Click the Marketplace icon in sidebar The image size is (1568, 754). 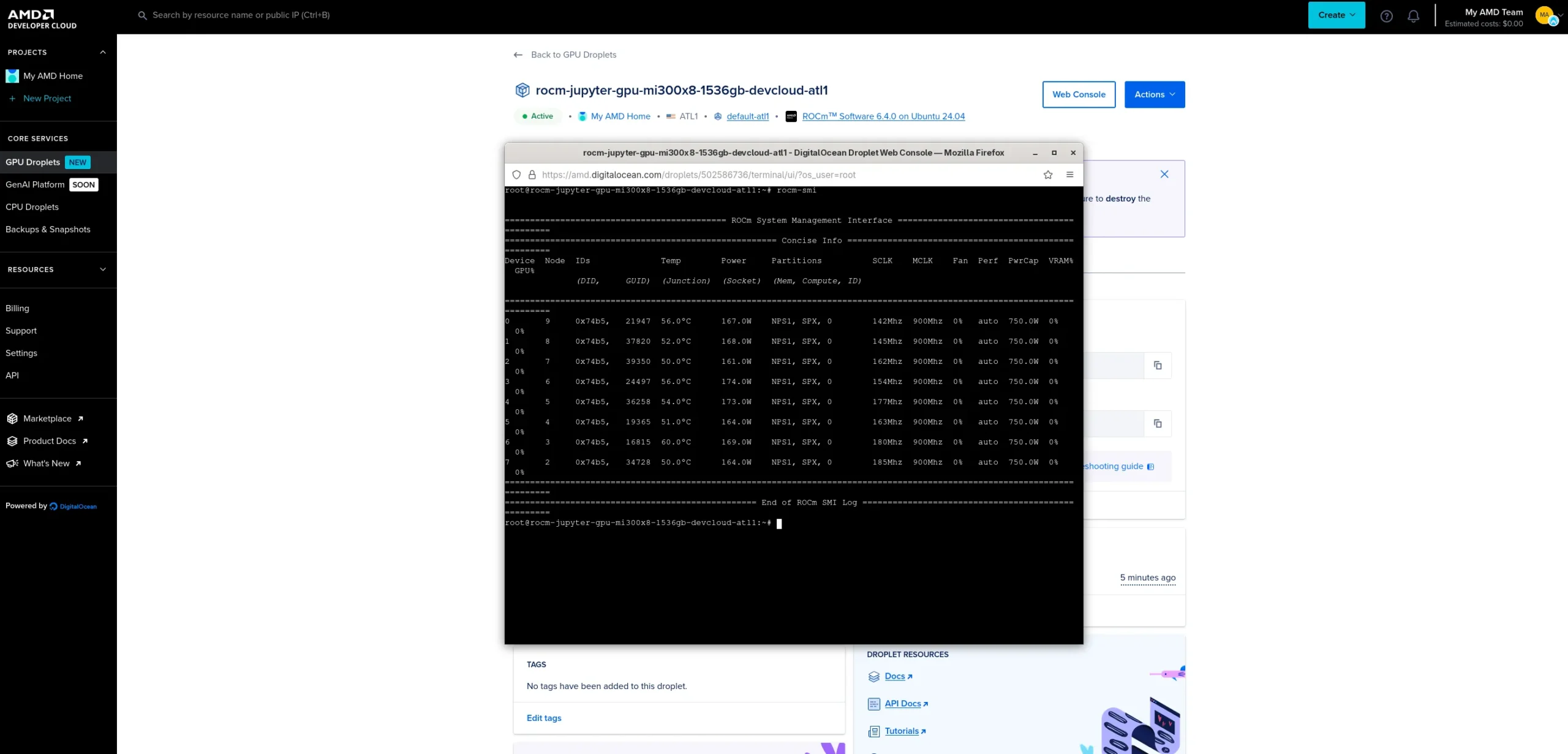point(12,419)
